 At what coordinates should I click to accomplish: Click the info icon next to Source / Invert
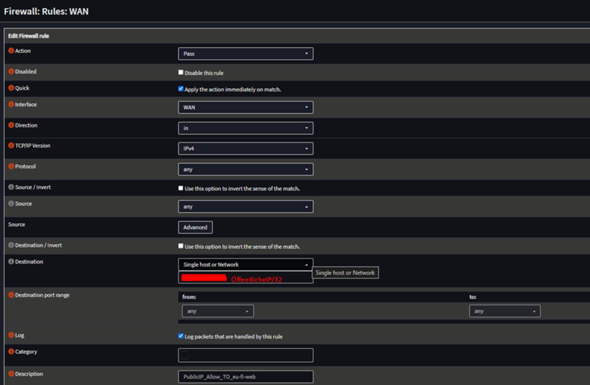(x=11, y=187)
